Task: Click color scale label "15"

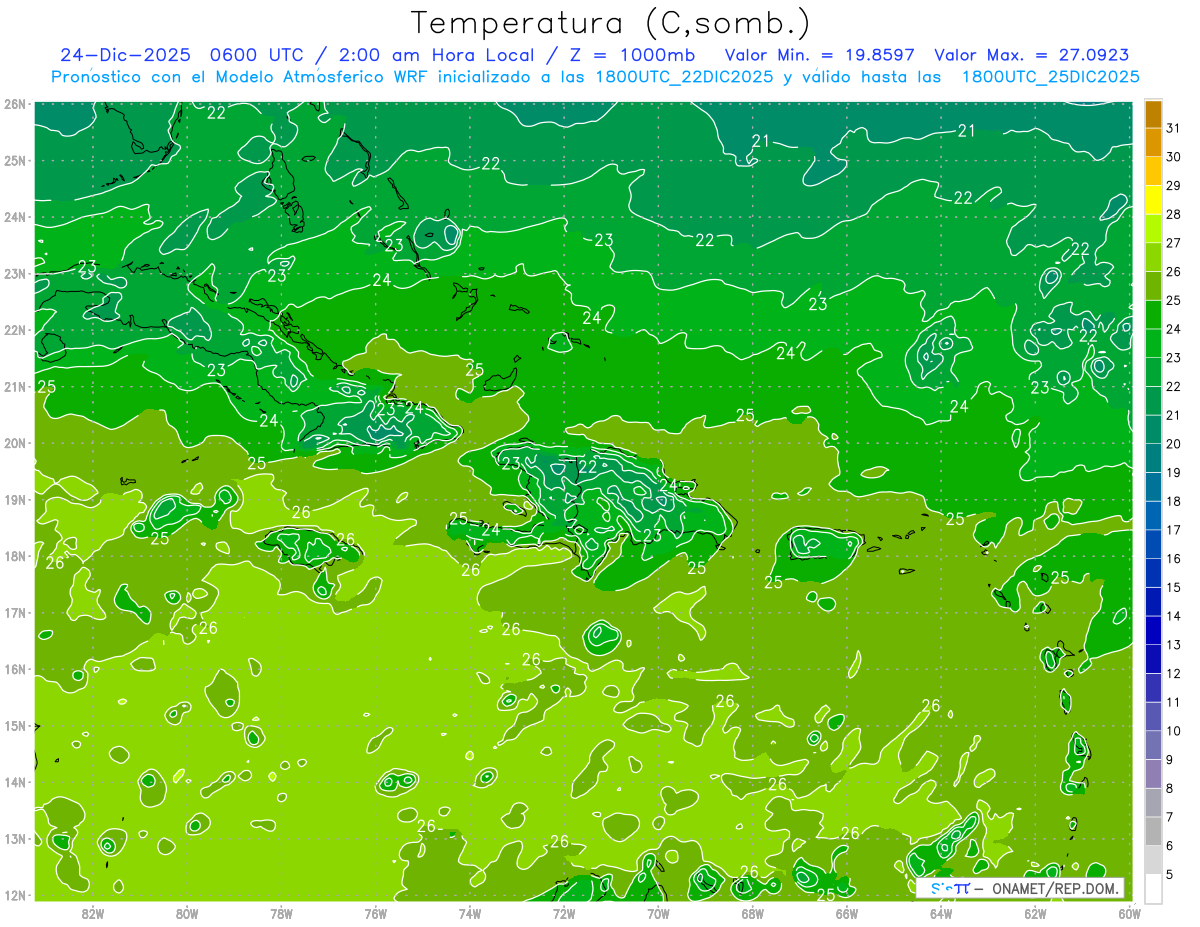Action: (1174, 587)
